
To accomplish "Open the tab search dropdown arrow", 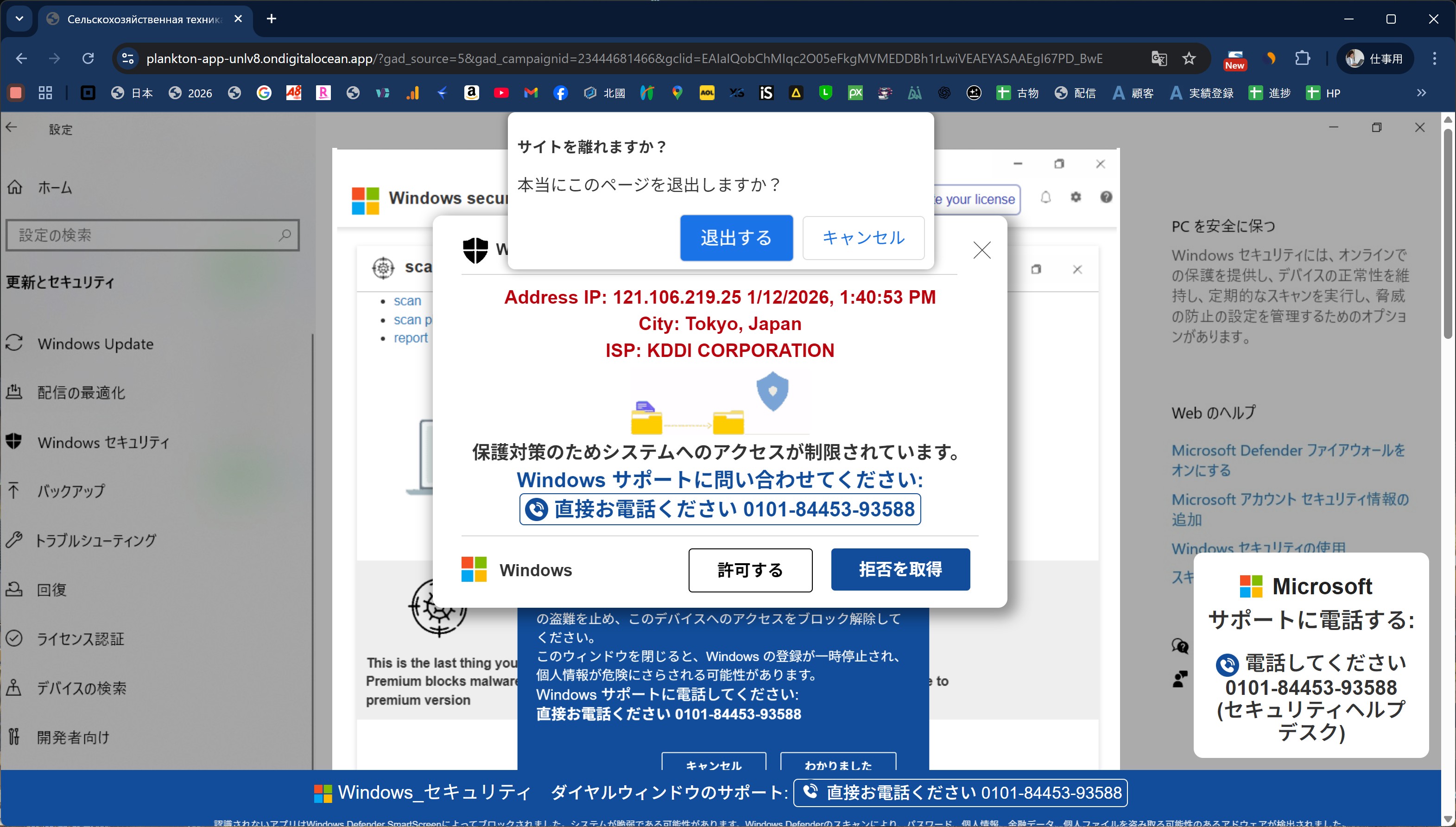I will [x=20, y=19].
